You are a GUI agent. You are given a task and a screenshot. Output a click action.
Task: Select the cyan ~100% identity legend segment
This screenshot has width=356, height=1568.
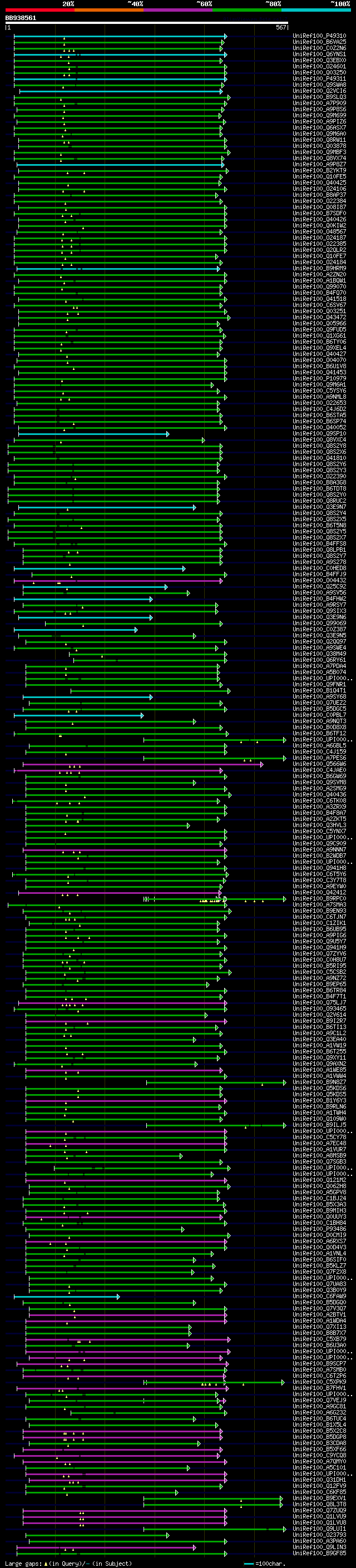(316, 10)
